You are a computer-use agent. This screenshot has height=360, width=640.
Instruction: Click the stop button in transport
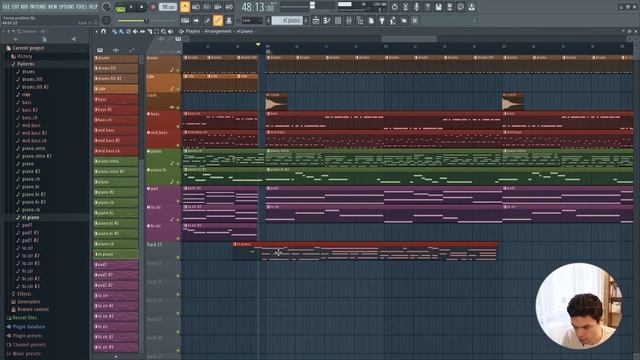coord(142,7)
